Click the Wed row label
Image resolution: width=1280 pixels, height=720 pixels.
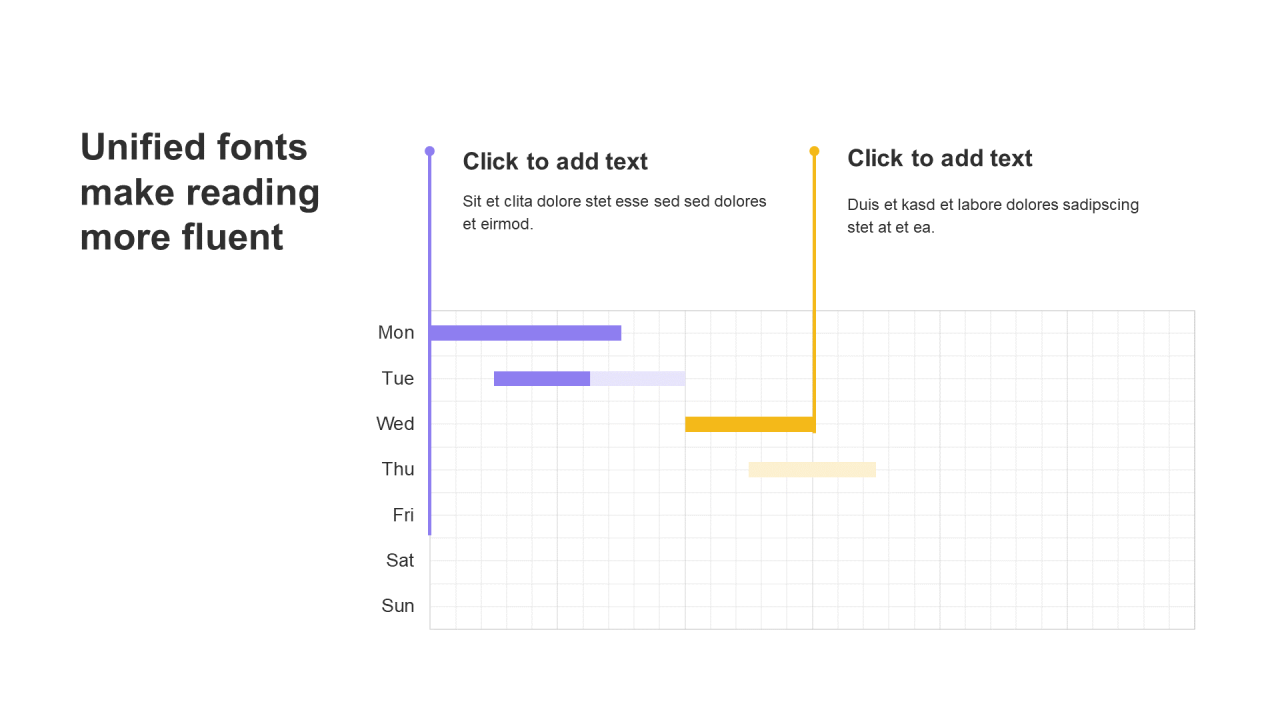pos(395,424)
